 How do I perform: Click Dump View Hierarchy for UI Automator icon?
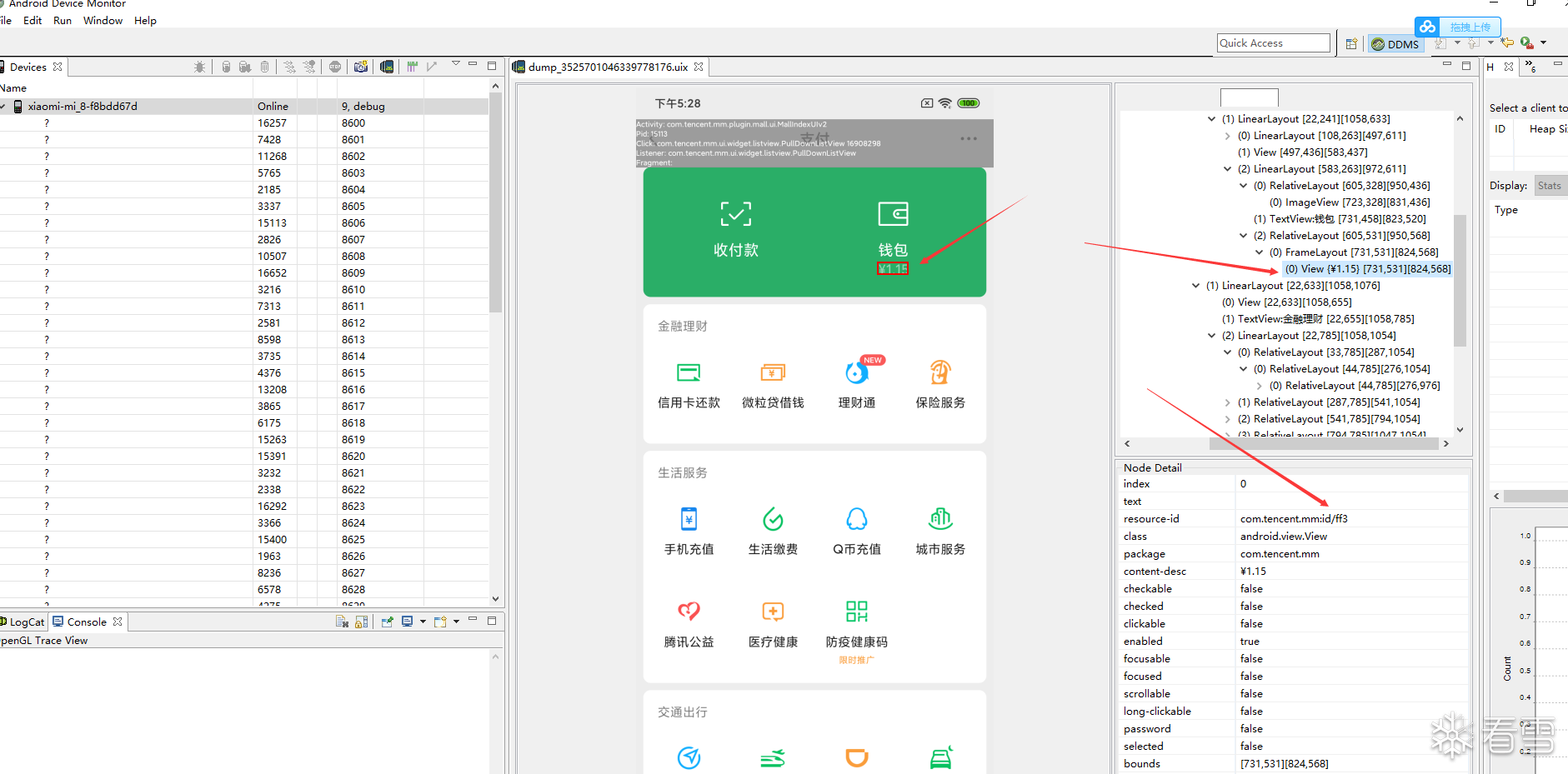point(387,67)
